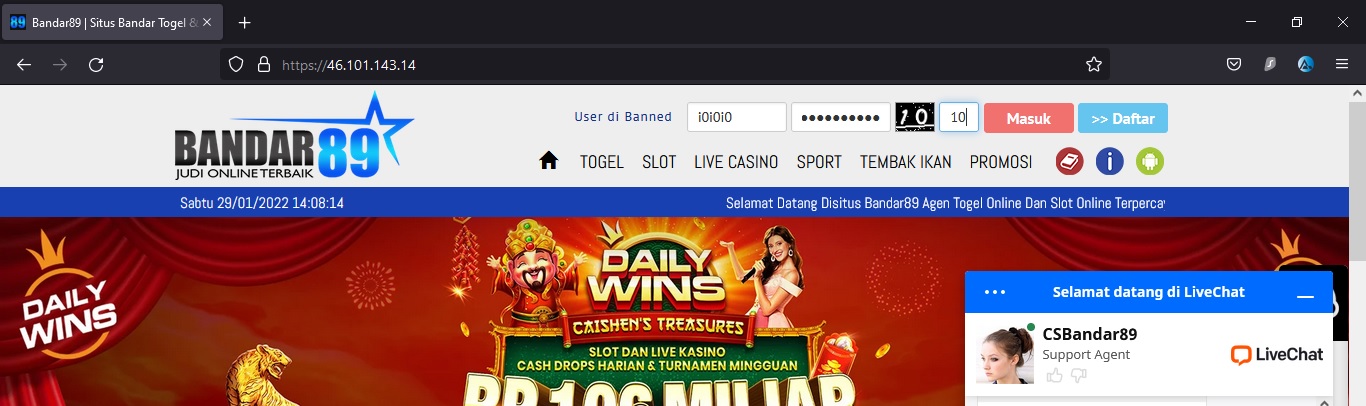Image resolution: width=1366 pixels, height=406 pixels.
Task: Bookmark this page with the star icon
Action: tap(1094, 64)
